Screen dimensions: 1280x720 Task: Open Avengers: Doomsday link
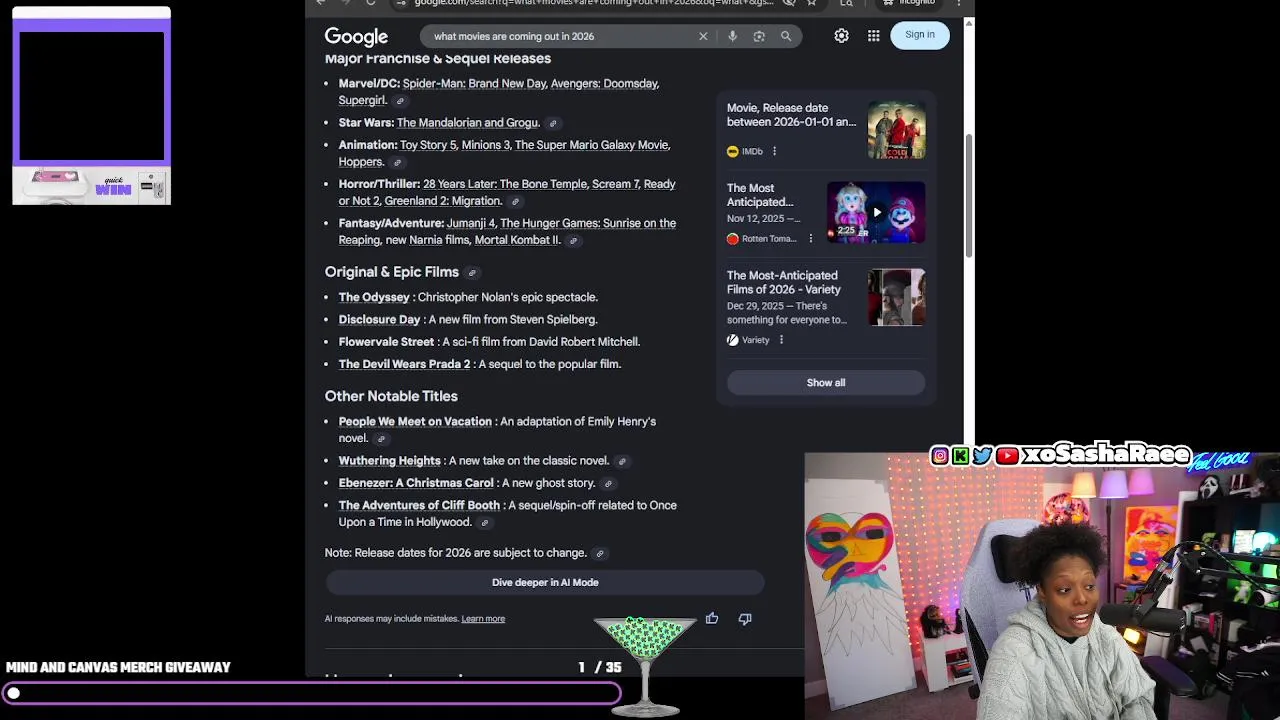[x=604, y=84]
